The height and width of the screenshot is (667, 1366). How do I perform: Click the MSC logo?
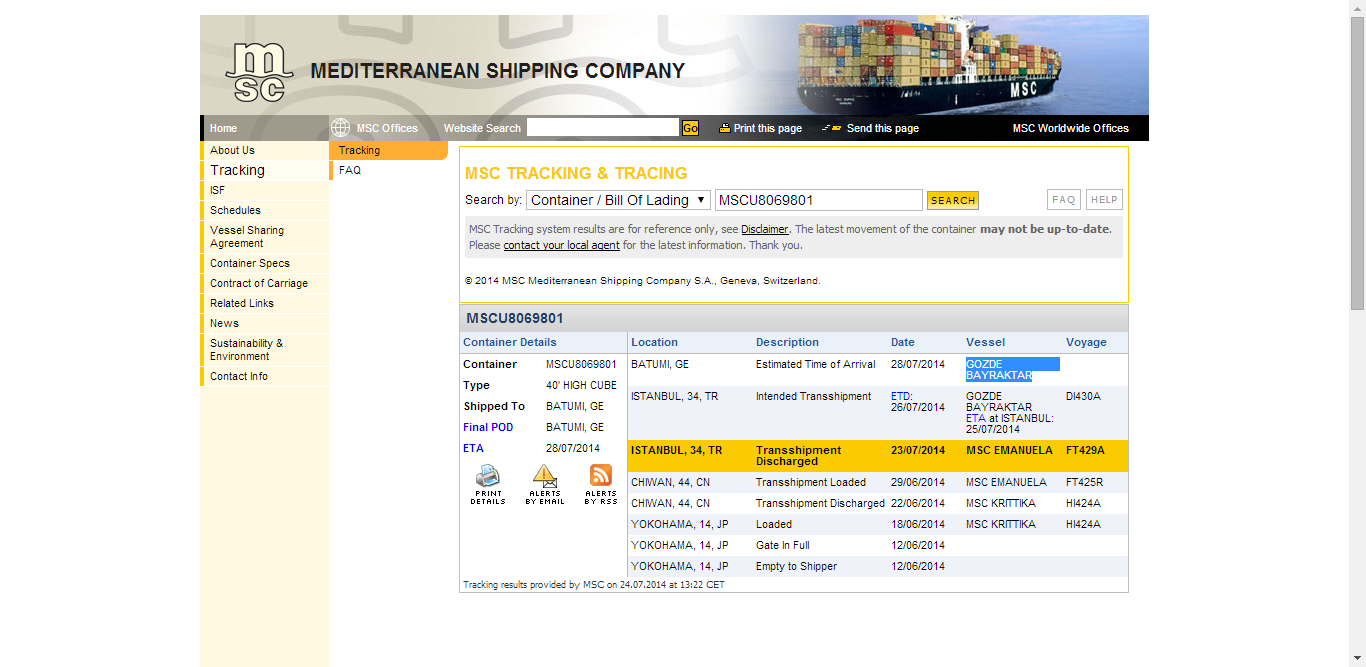259,72
